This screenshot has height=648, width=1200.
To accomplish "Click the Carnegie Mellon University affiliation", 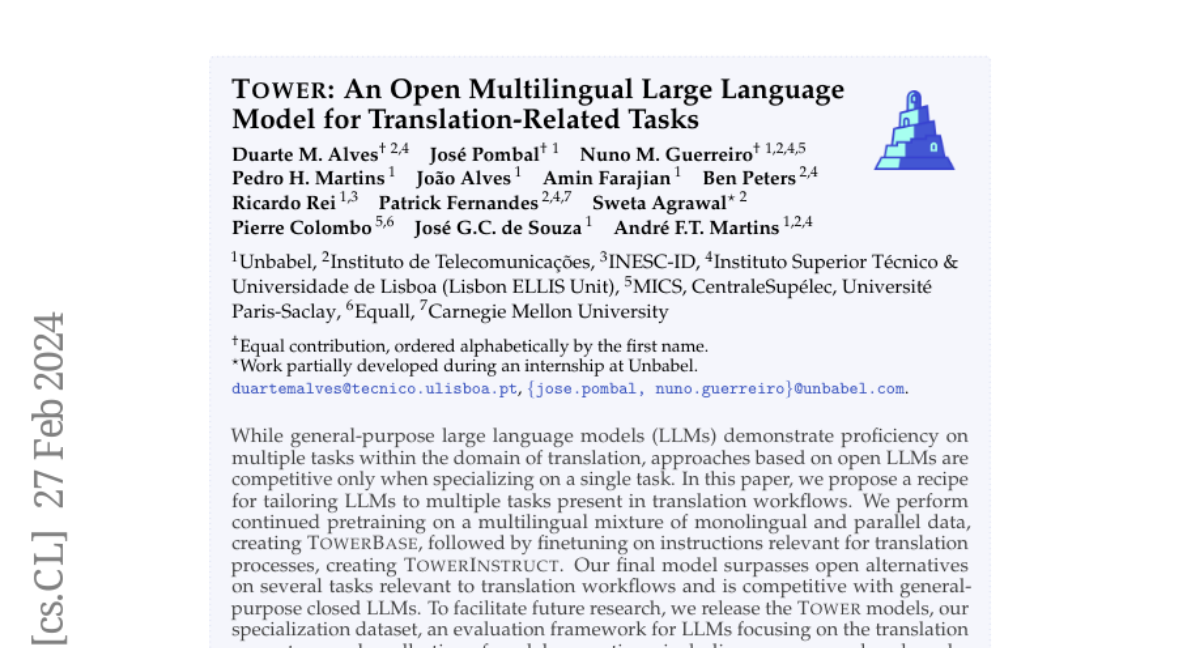I will pyautogui.click(x=548, y=311).
